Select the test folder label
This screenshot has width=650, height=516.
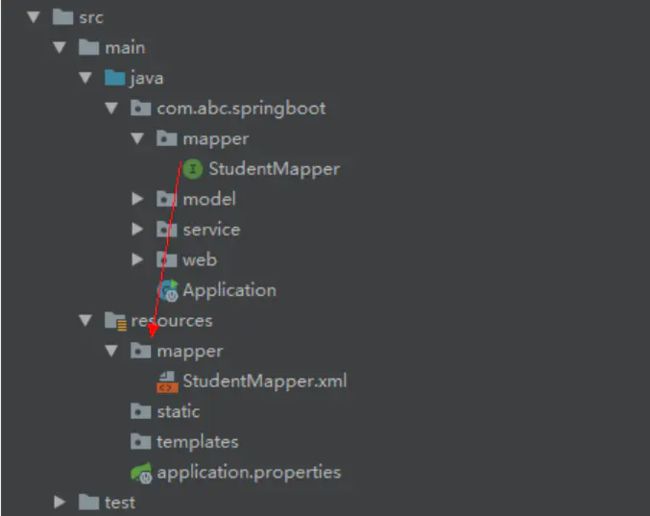pyautogui.click(x=120, y=503)
